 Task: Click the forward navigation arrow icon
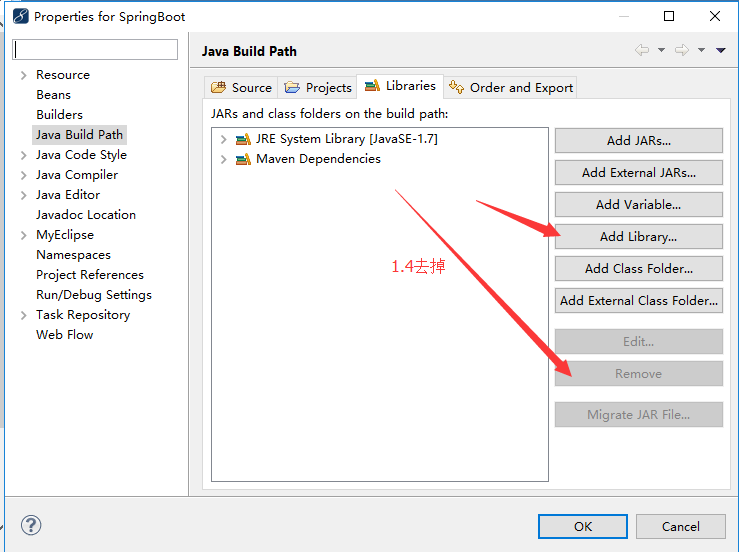[x=682, y=50]
